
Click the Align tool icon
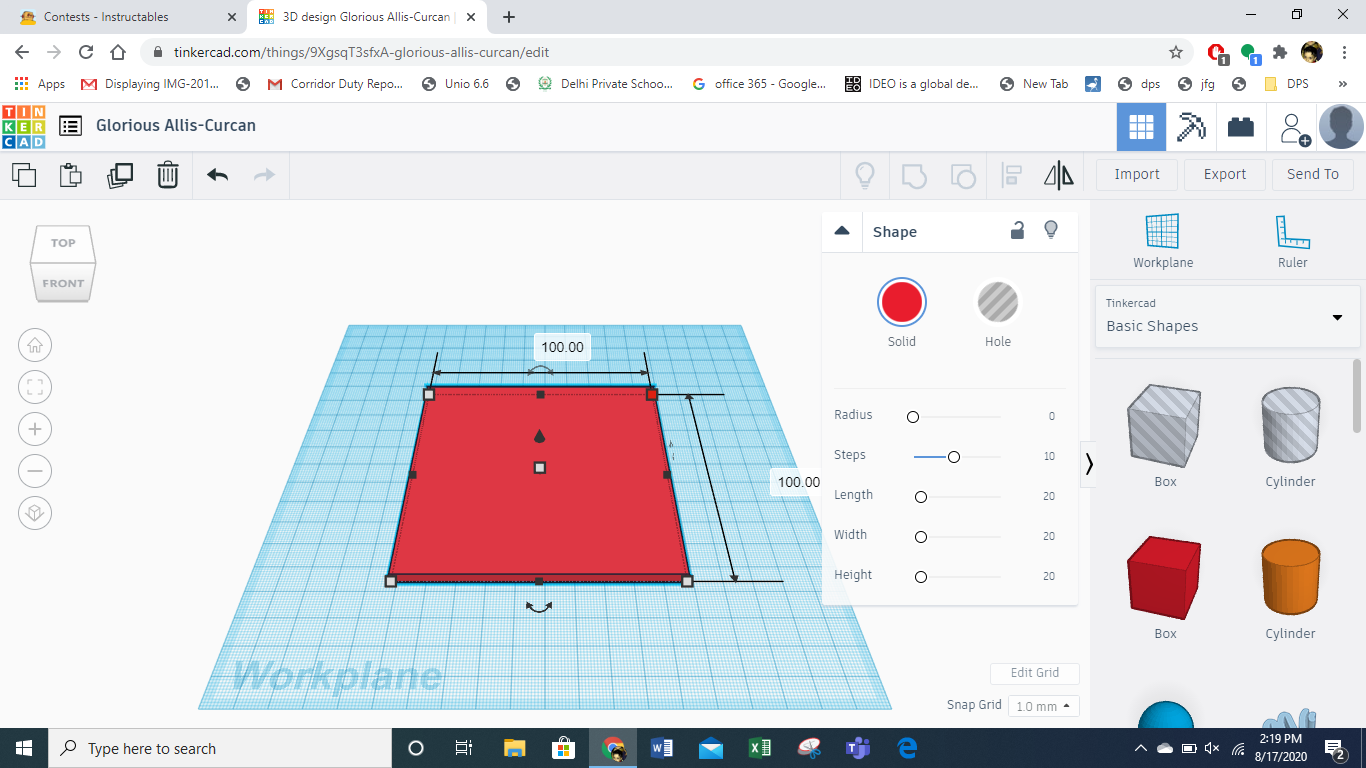point(1011,176)
